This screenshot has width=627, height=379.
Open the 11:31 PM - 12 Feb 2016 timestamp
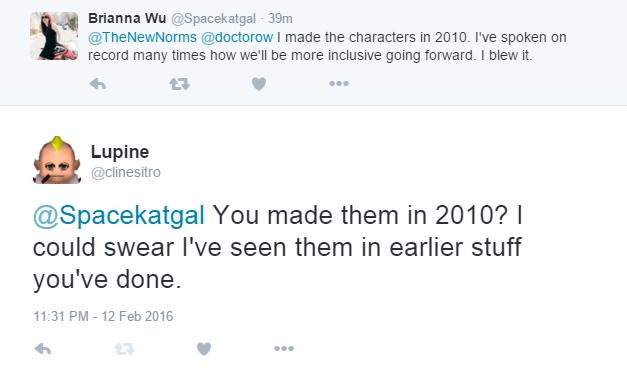(x=103, y=316)
